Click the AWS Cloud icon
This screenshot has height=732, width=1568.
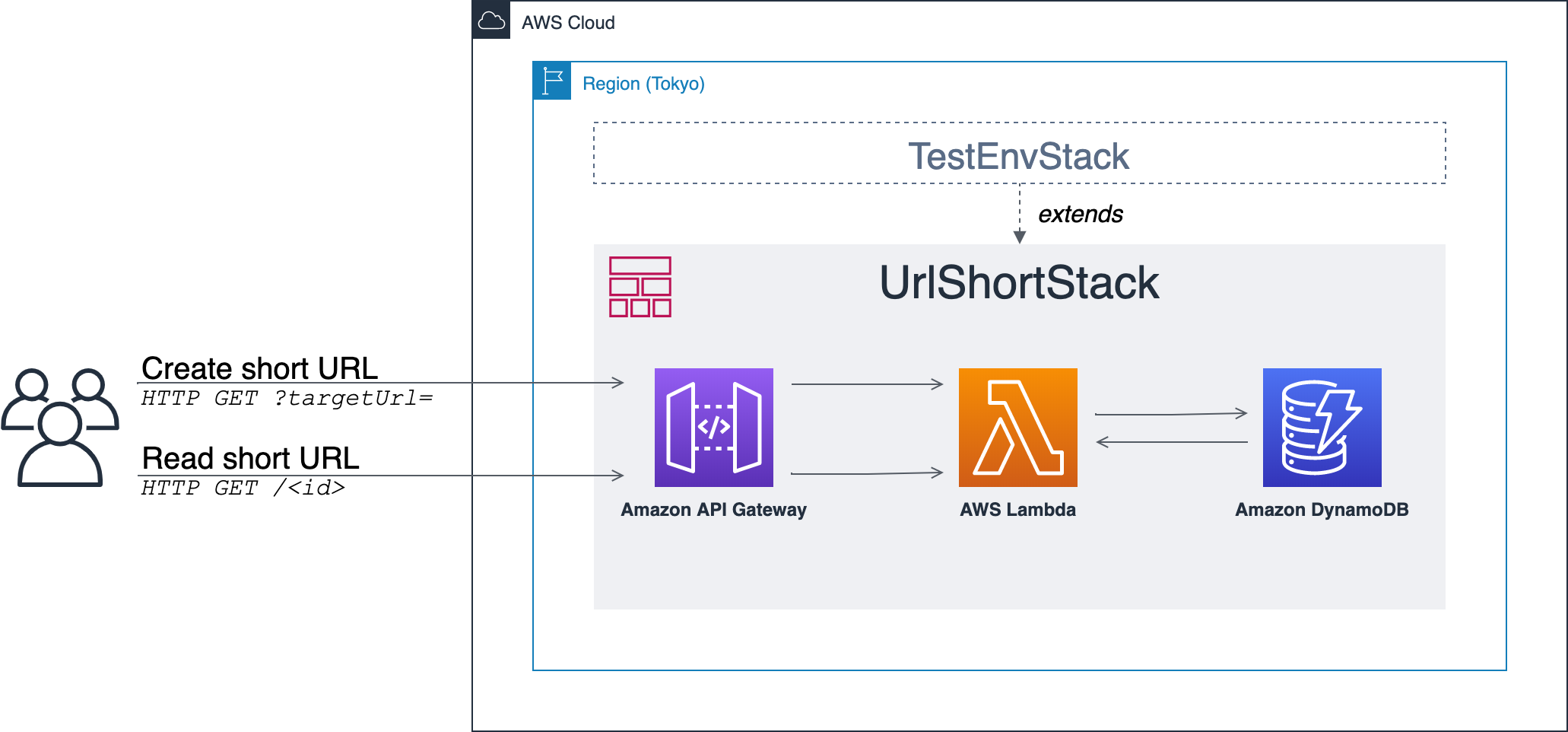point(491,21)
